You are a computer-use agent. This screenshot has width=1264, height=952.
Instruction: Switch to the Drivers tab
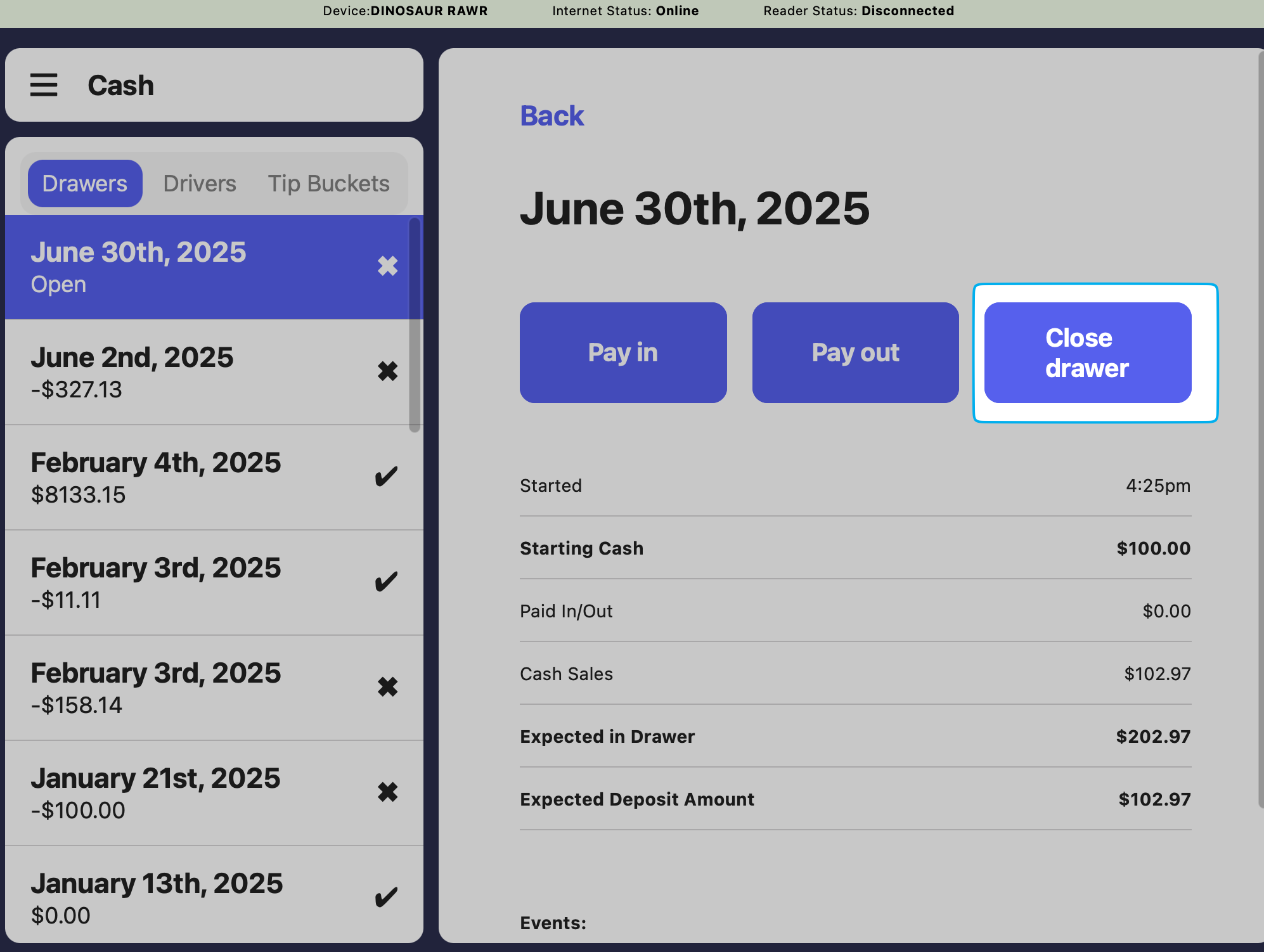pyautogui.click(x=200, y=183)
